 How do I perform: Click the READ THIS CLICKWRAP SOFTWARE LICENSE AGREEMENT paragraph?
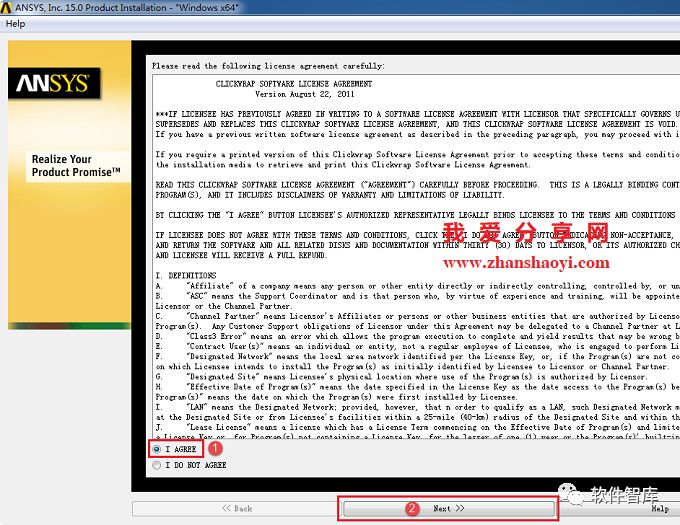point(418,189)
